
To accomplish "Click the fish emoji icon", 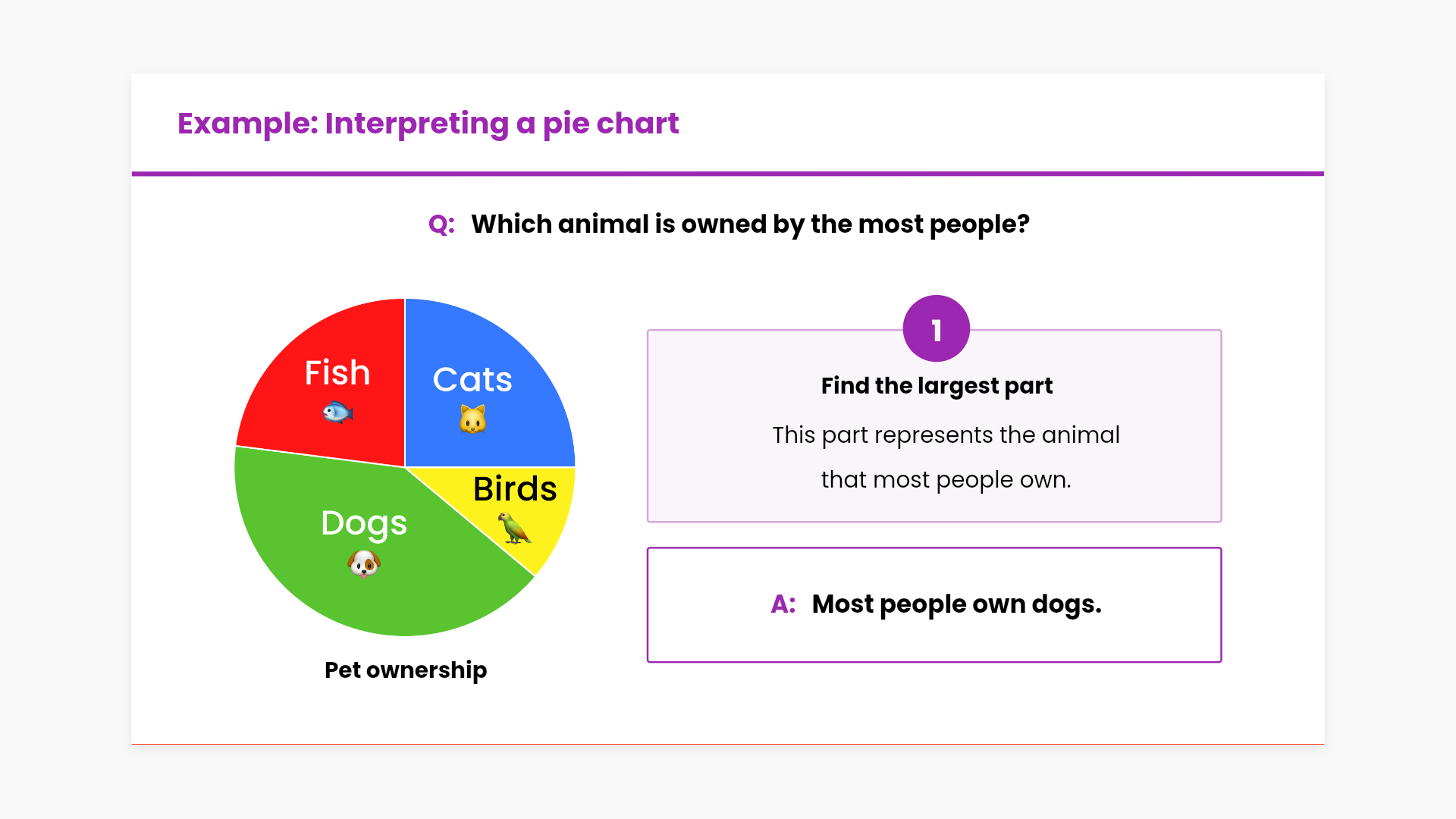I will [337, 413].
